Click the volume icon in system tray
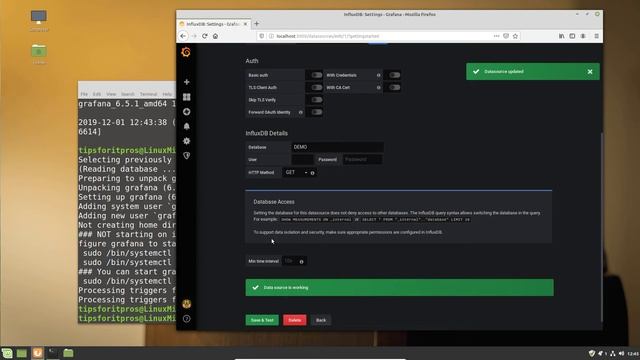The height and width of the screenshot is (360, 640). 621,353
